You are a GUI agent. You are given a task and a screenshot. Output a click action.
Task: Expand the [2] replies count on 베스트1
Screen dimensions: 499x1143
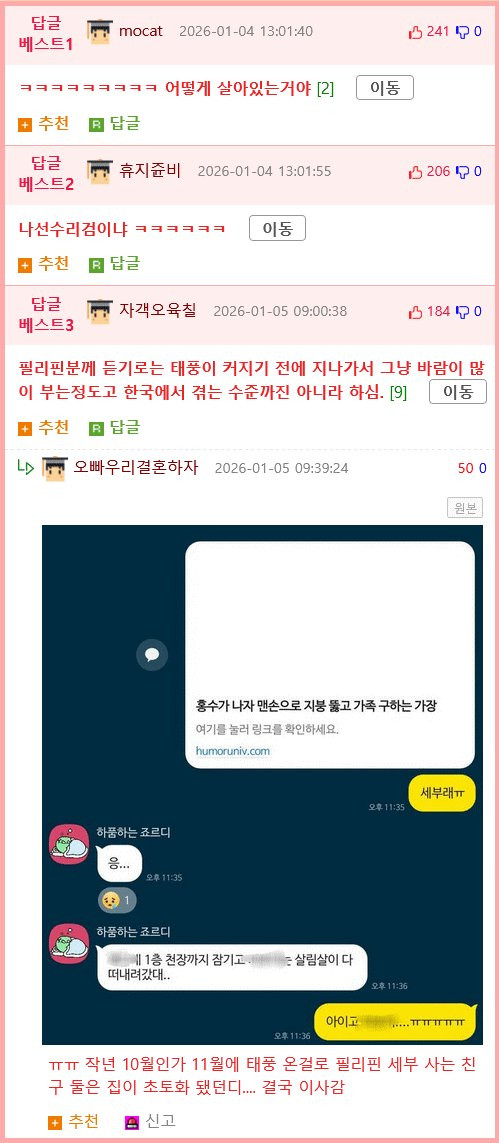point(326,89)
